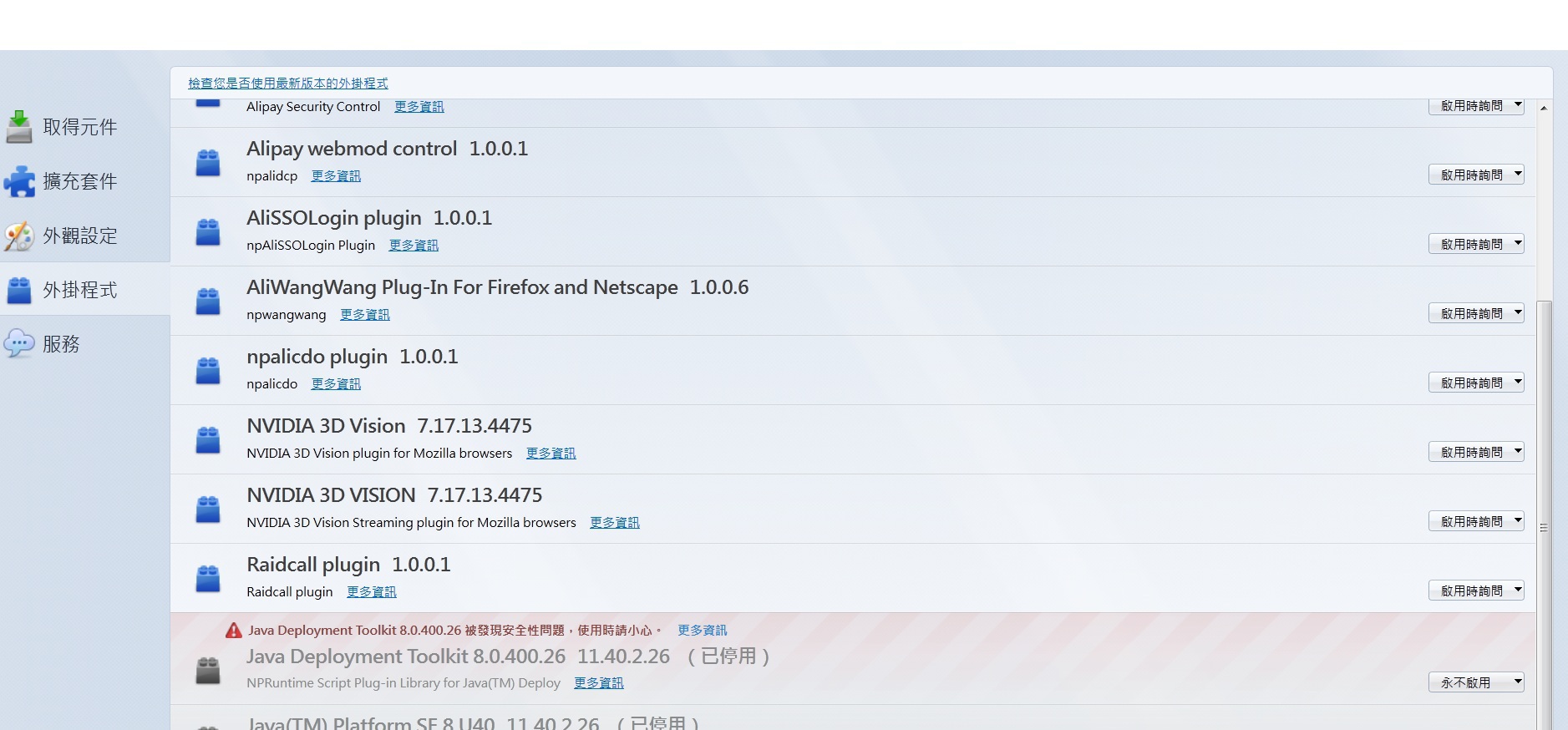Open activation dropdown for Raidcall plugin
Image resolution: width=1568 pixels, height=730 pixels.
pyautogui.click(x=1476, y=591)
